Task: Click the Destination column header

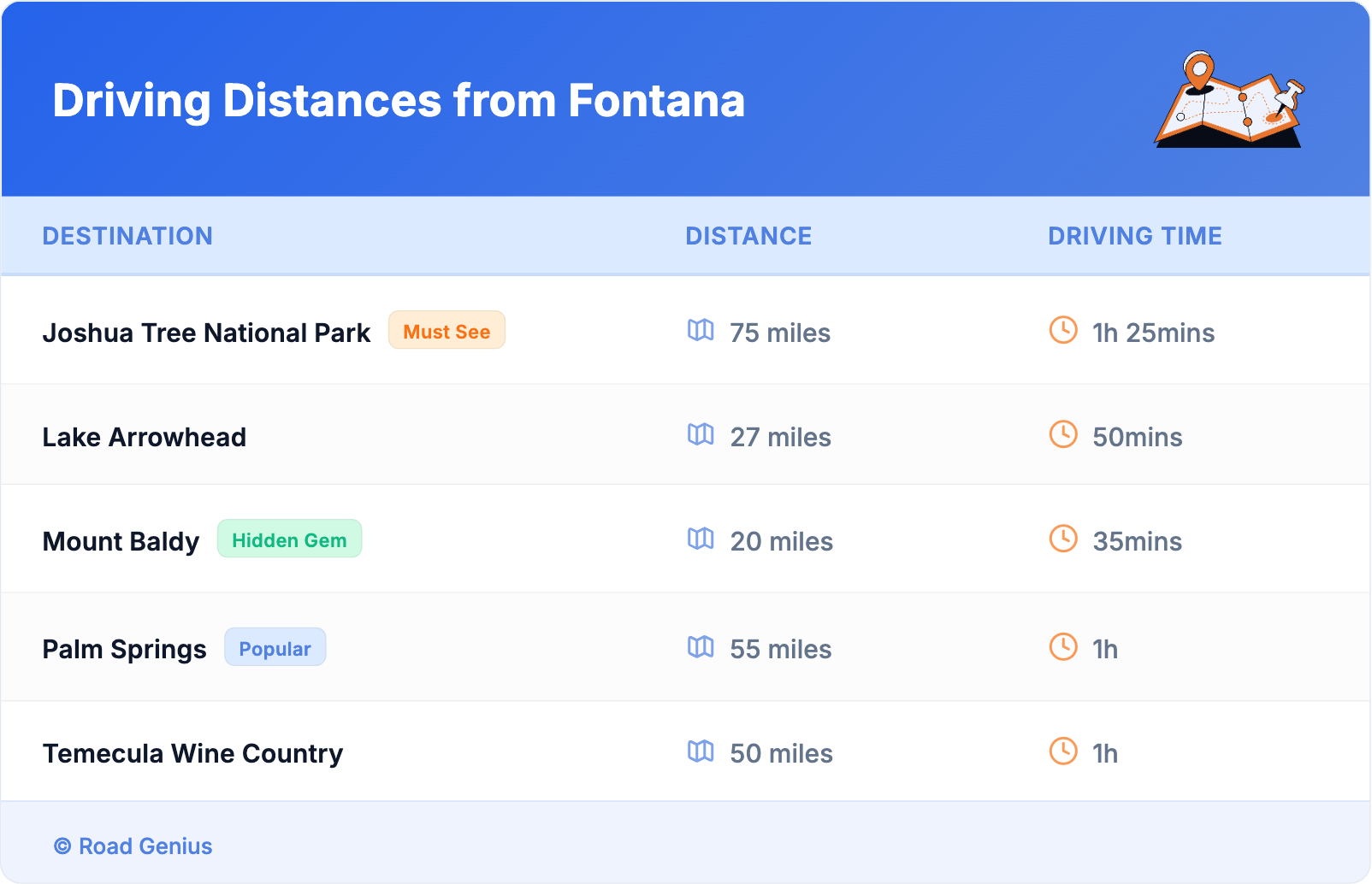Action: click(127, 236)
